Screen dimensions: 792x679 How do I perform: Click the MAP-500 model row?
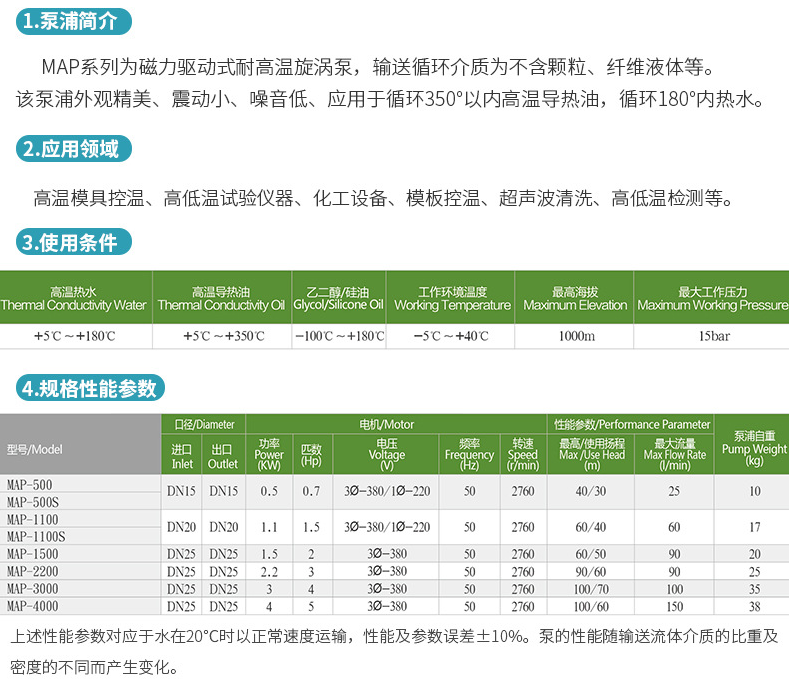[x=80, y=484]
